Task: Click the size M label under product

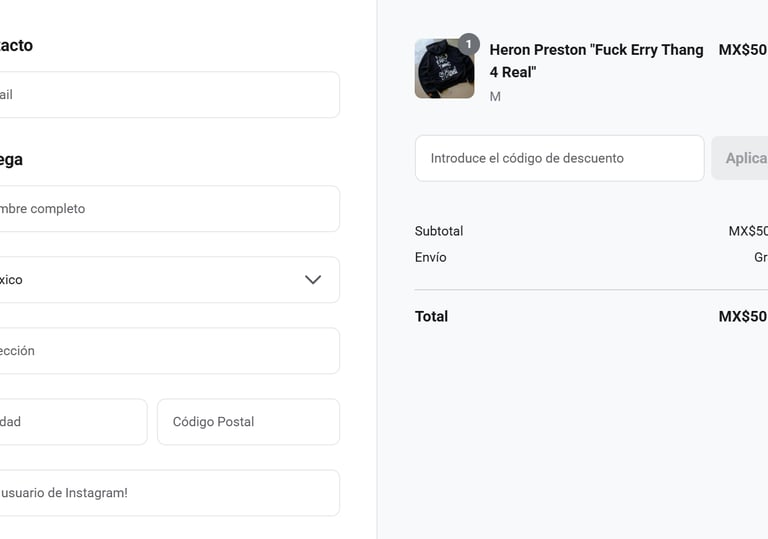Action: [495, 97]
